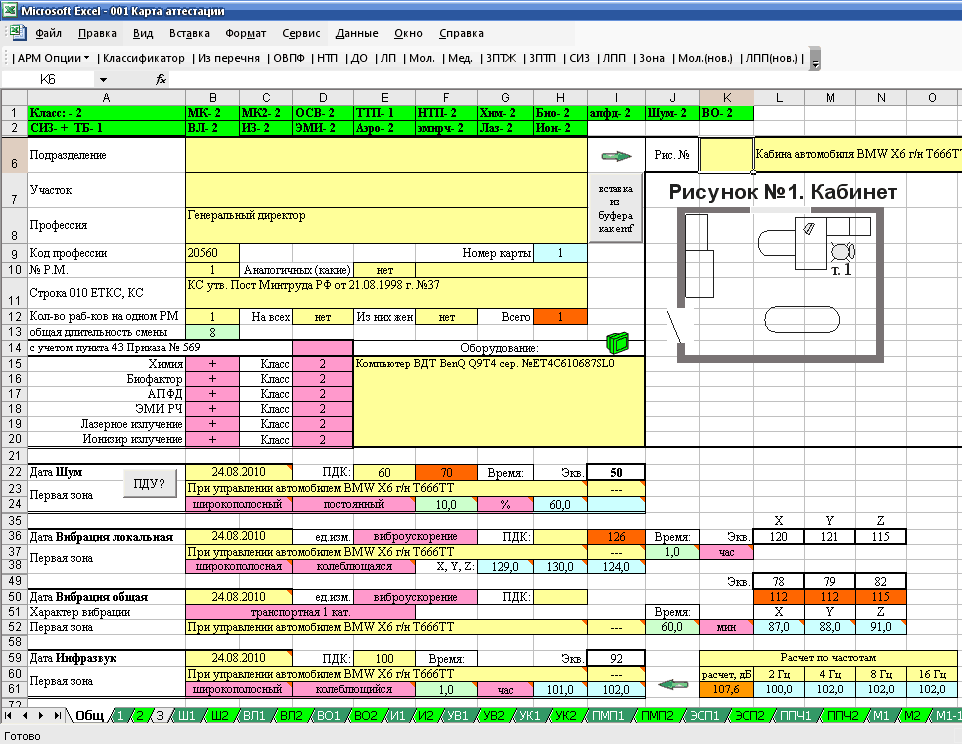This screenshot has height=744, width=962.
Task: Click the green right arrow icon
Action: tap(616, 156)
